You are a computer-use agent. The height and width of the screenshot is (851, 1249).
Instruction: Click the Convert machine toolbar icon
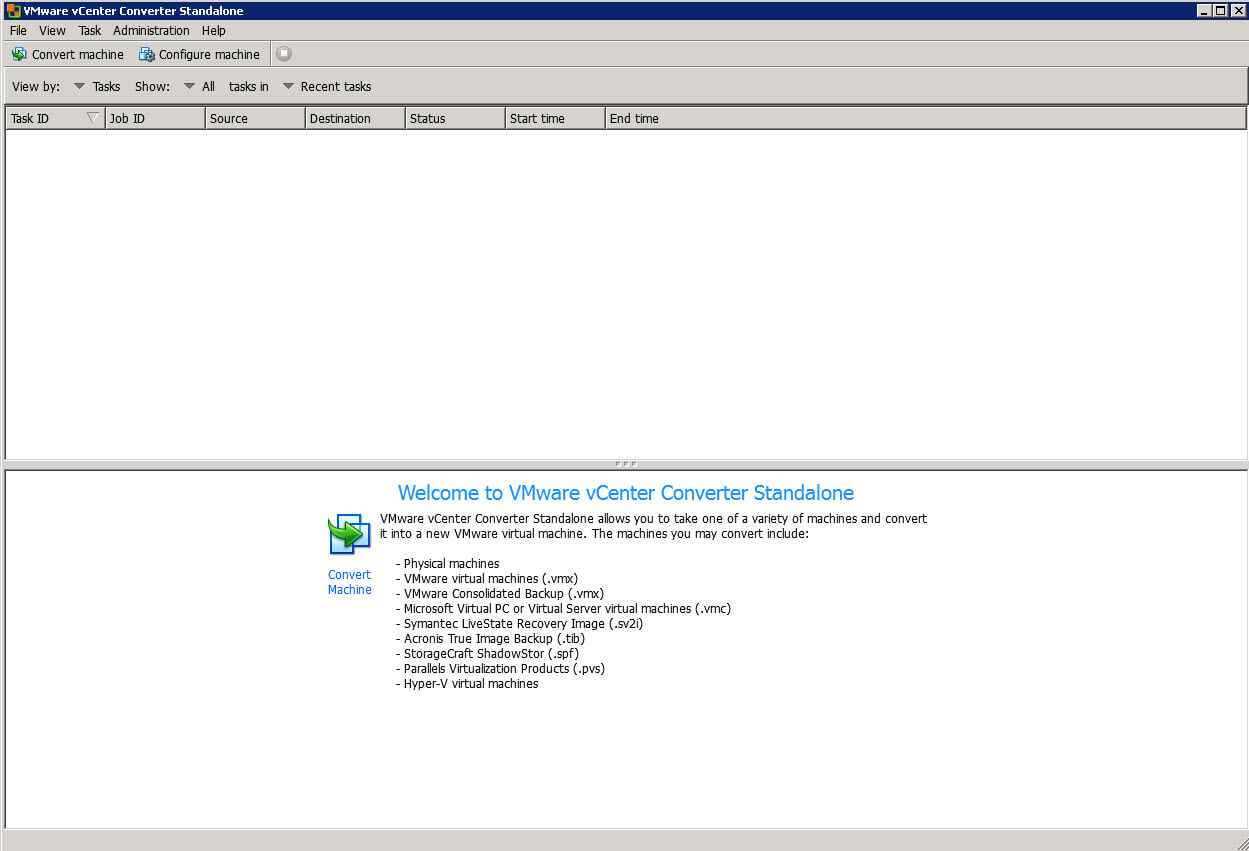[19, 54]
